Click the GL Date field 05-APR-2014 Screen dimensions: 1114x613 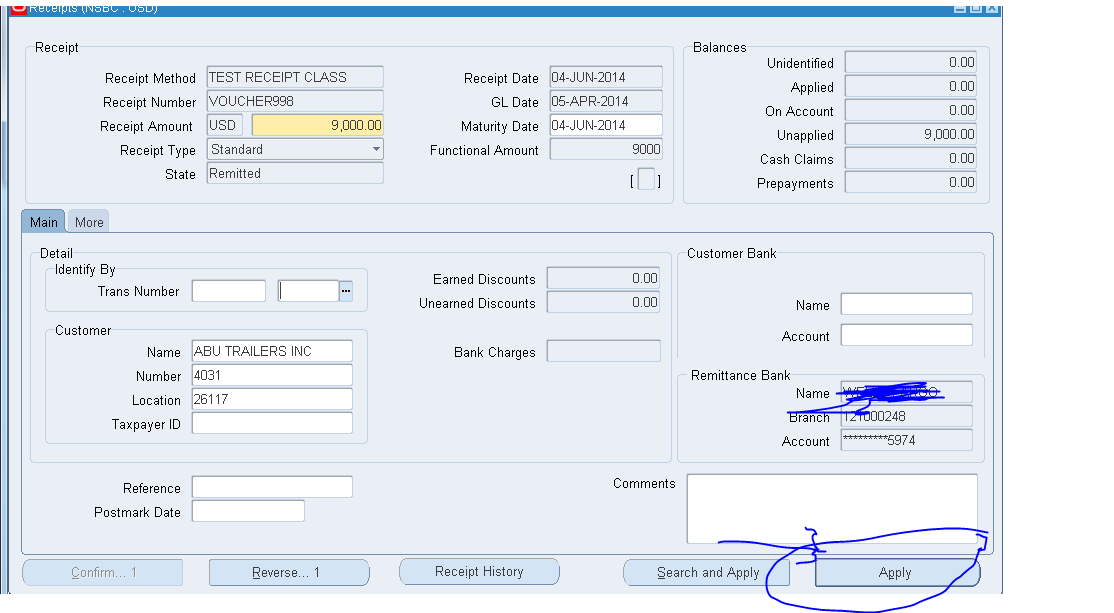(x=606, y=102)
